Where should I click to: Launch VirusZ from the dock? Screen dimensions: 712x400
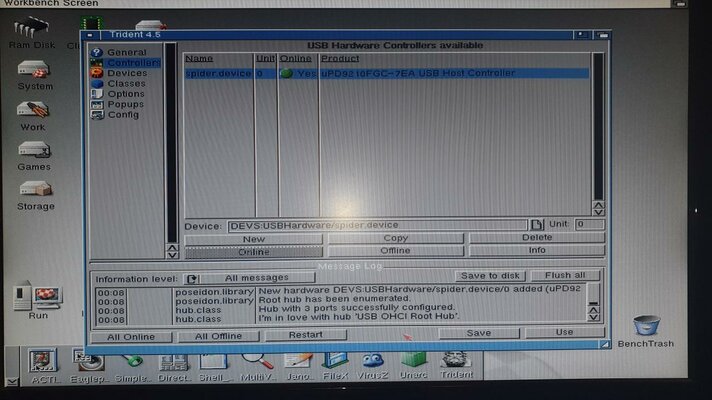tap(373, 362)
